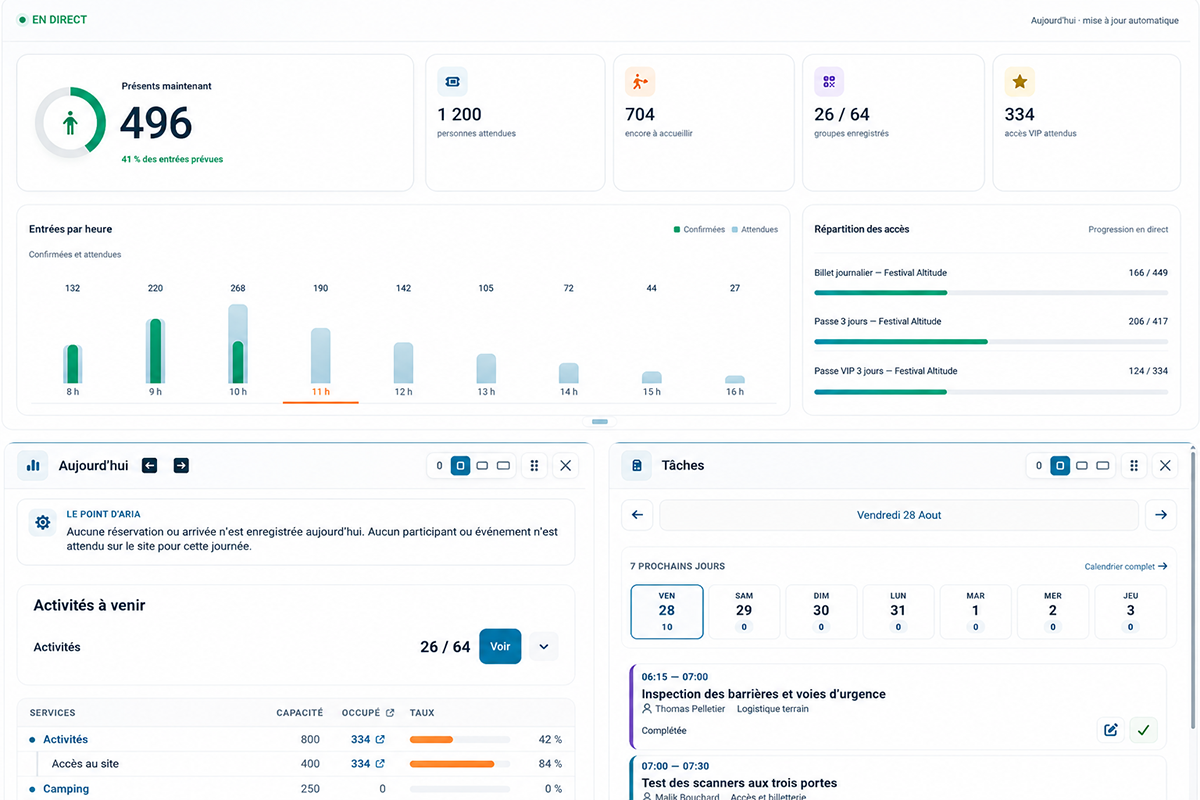Open the Calendrier complet link

[1126, 567]
